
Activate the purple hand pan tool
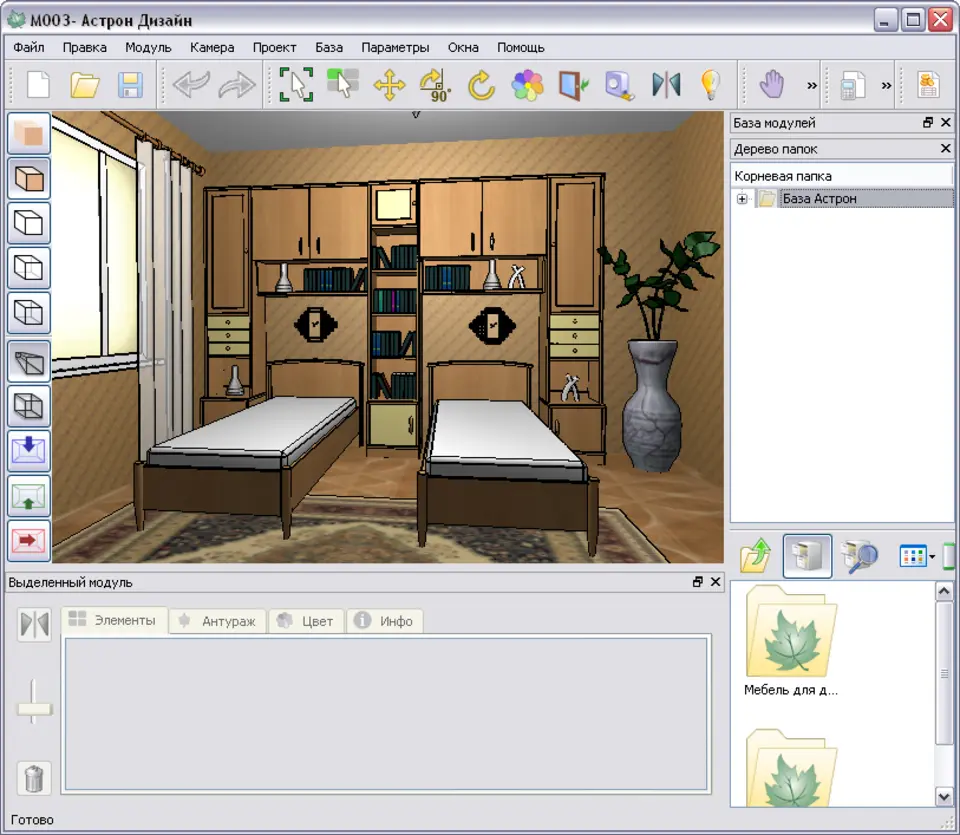771,84
